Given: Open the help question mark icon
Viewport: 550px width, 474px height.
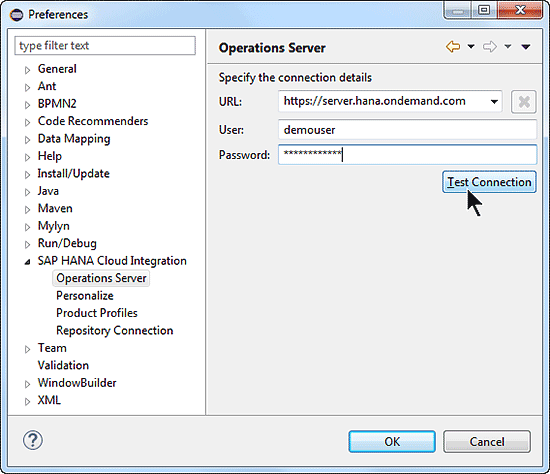Looking at the screenshot, I should click(x=33, y=440).
